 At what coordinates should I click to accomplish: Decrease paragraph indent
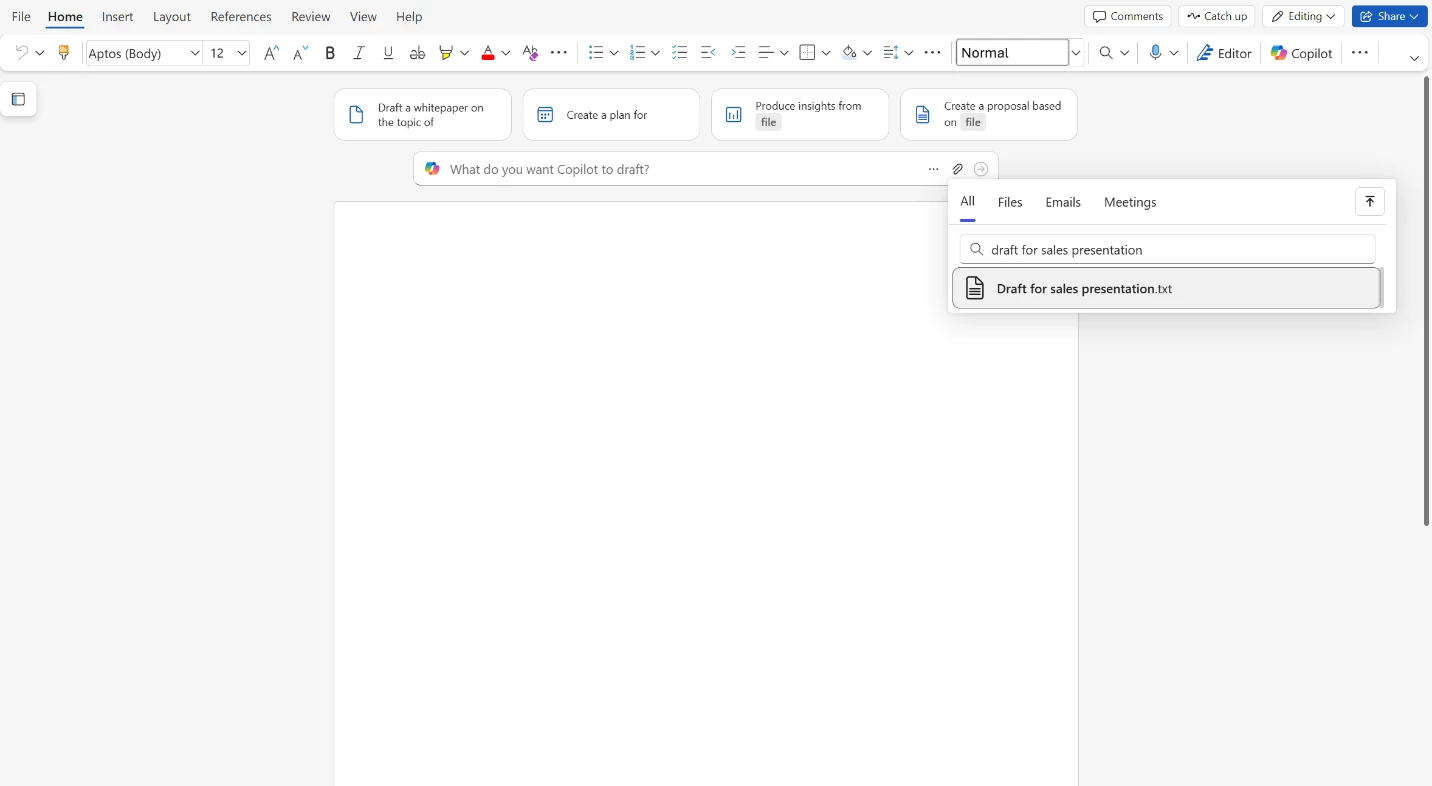[x=708, y=53]
